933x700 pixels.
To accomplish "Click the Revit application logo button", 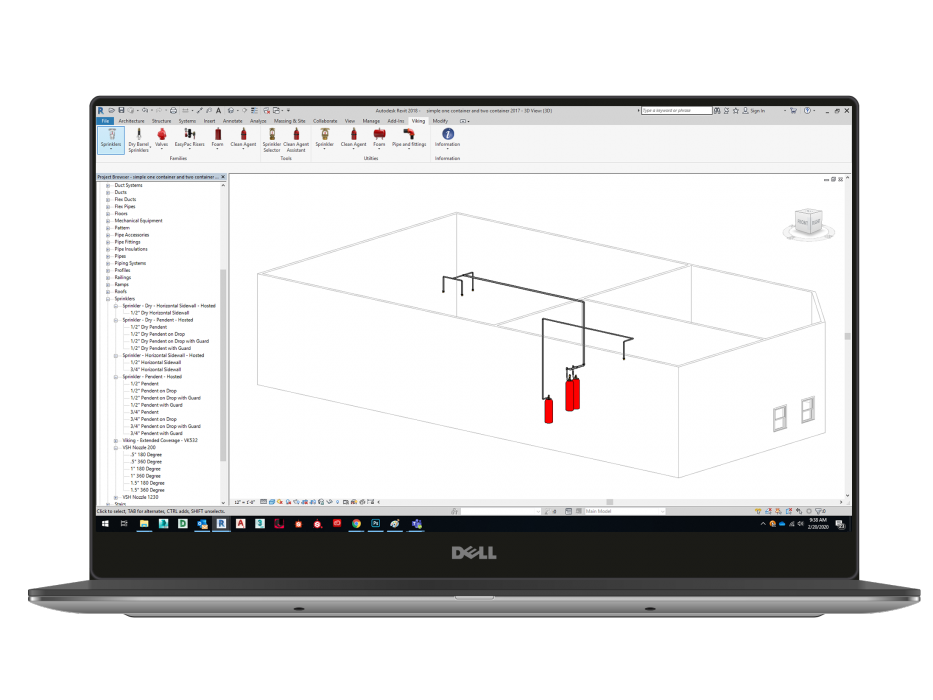I will [101, 111].
